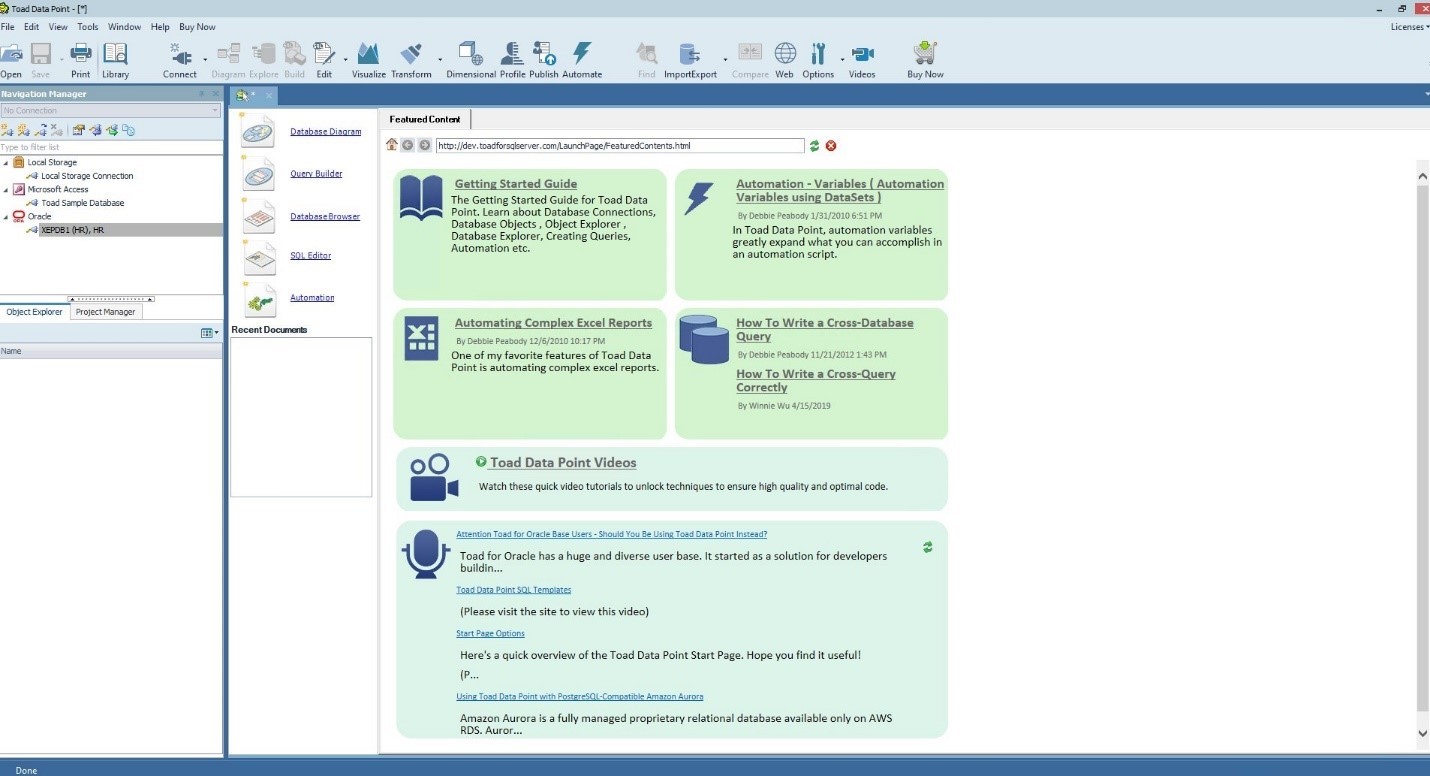Click the red stop icon beside URL
Viewport: 1430px width, 776px height.
click(x=831, y=146)
